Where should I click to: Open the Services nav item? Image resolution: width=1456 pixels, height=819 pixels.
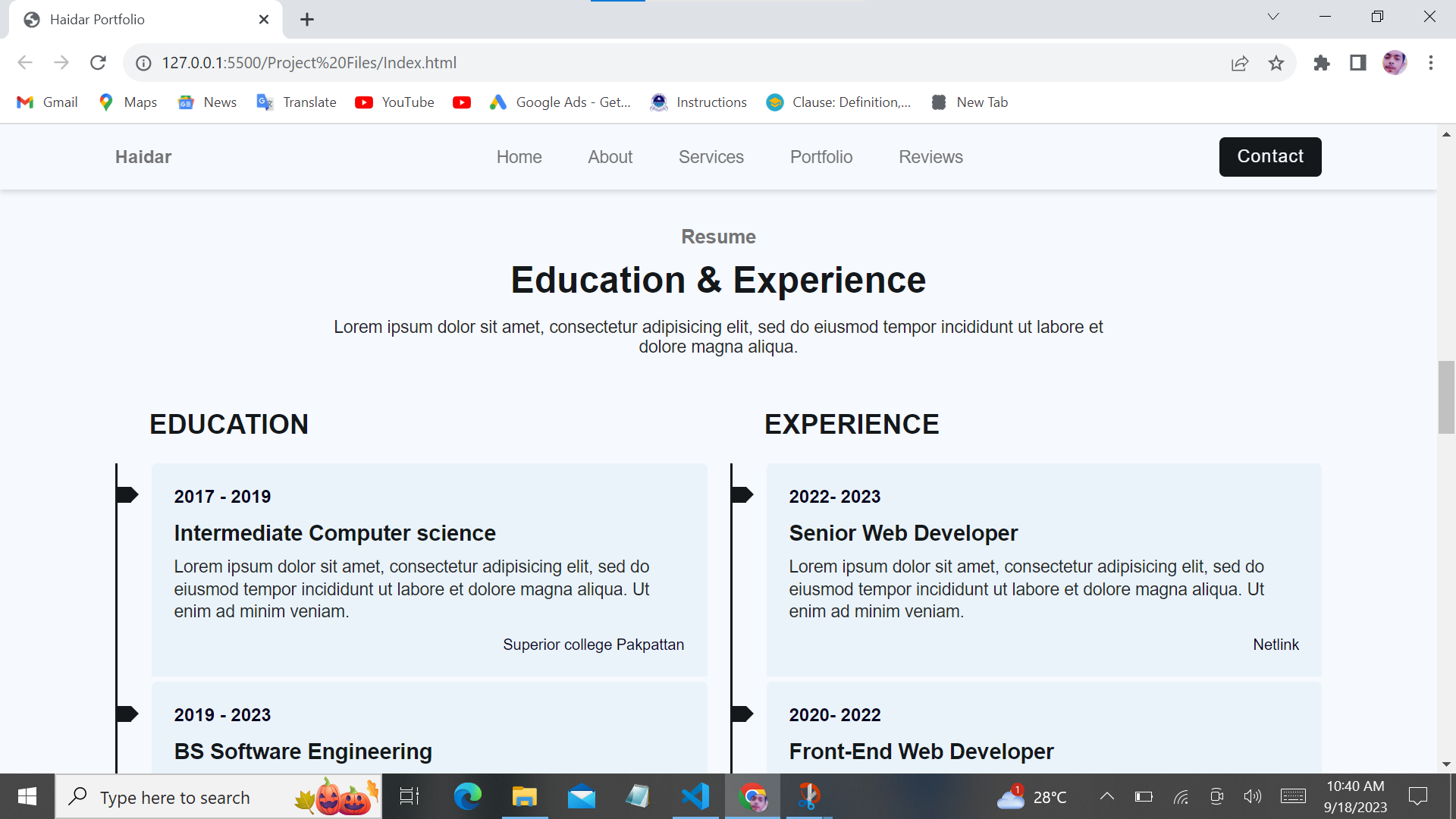[711, 157]
